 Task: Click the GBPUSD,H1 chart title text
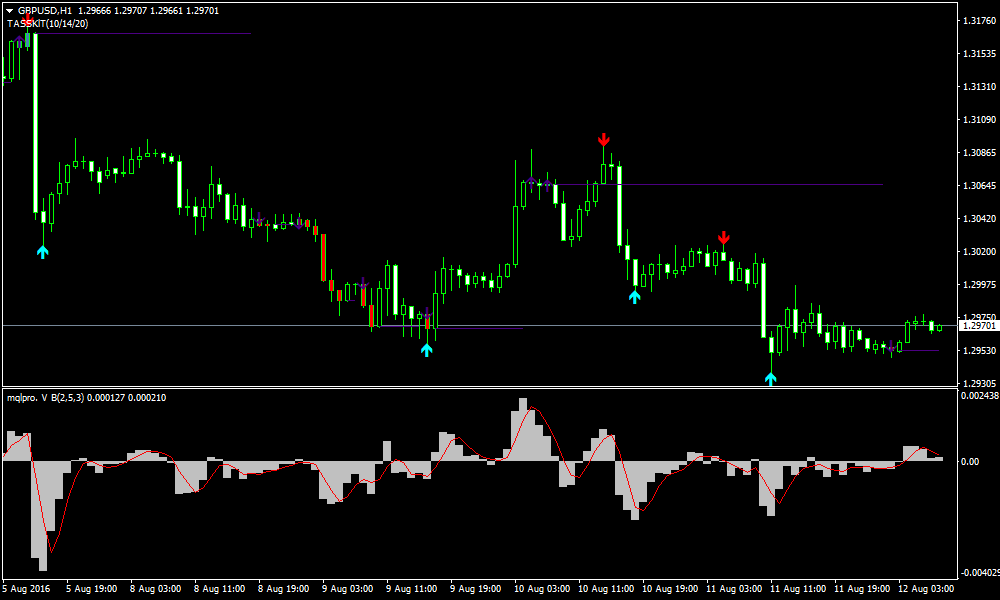(45, 10)
